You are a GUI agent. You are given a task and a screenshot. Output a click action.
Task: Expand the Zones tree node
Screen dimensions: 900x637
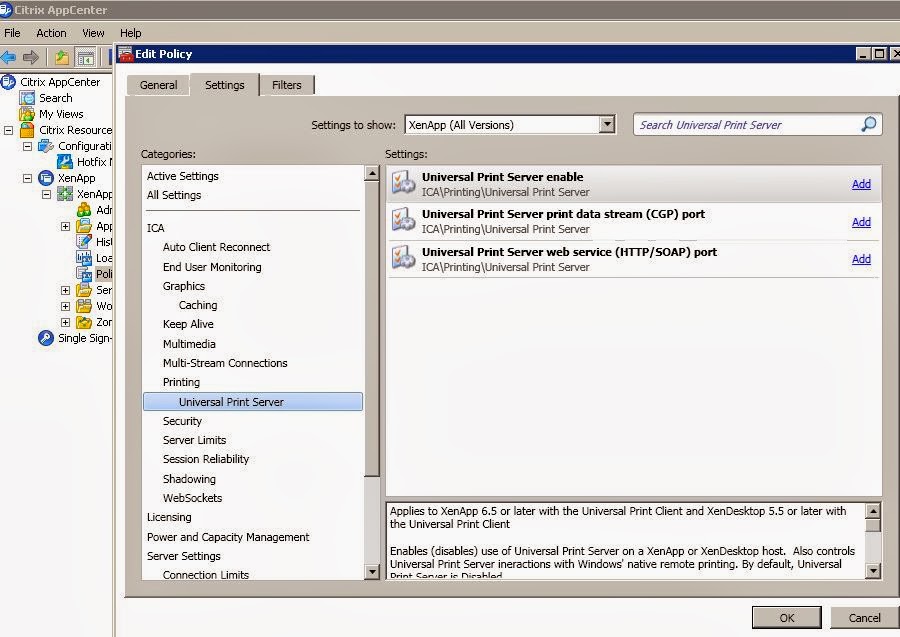pos(65,323)
